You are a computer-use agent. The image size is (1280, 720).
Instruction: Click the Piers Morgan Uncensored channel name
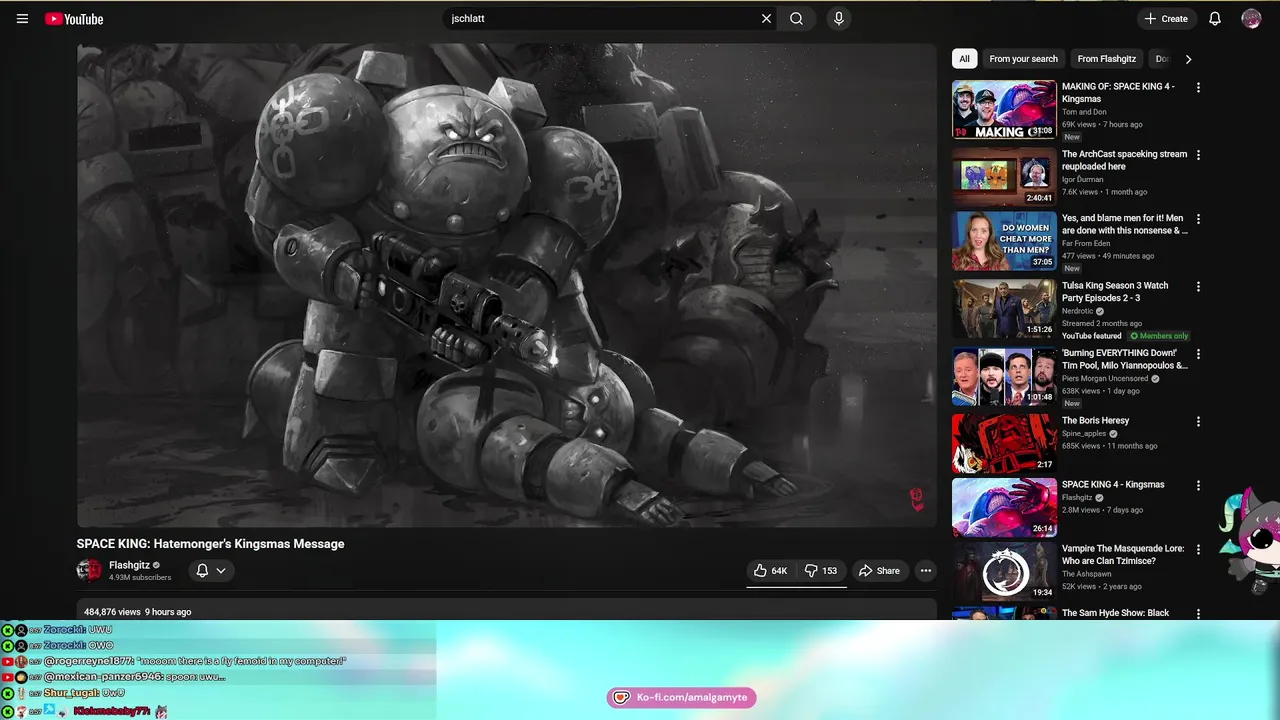[x=1105, y=379]
